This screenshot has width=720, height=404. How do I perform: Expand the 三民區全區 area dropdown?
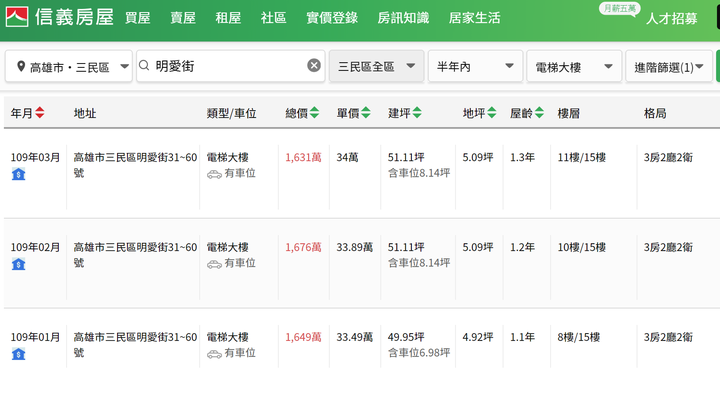376,67
